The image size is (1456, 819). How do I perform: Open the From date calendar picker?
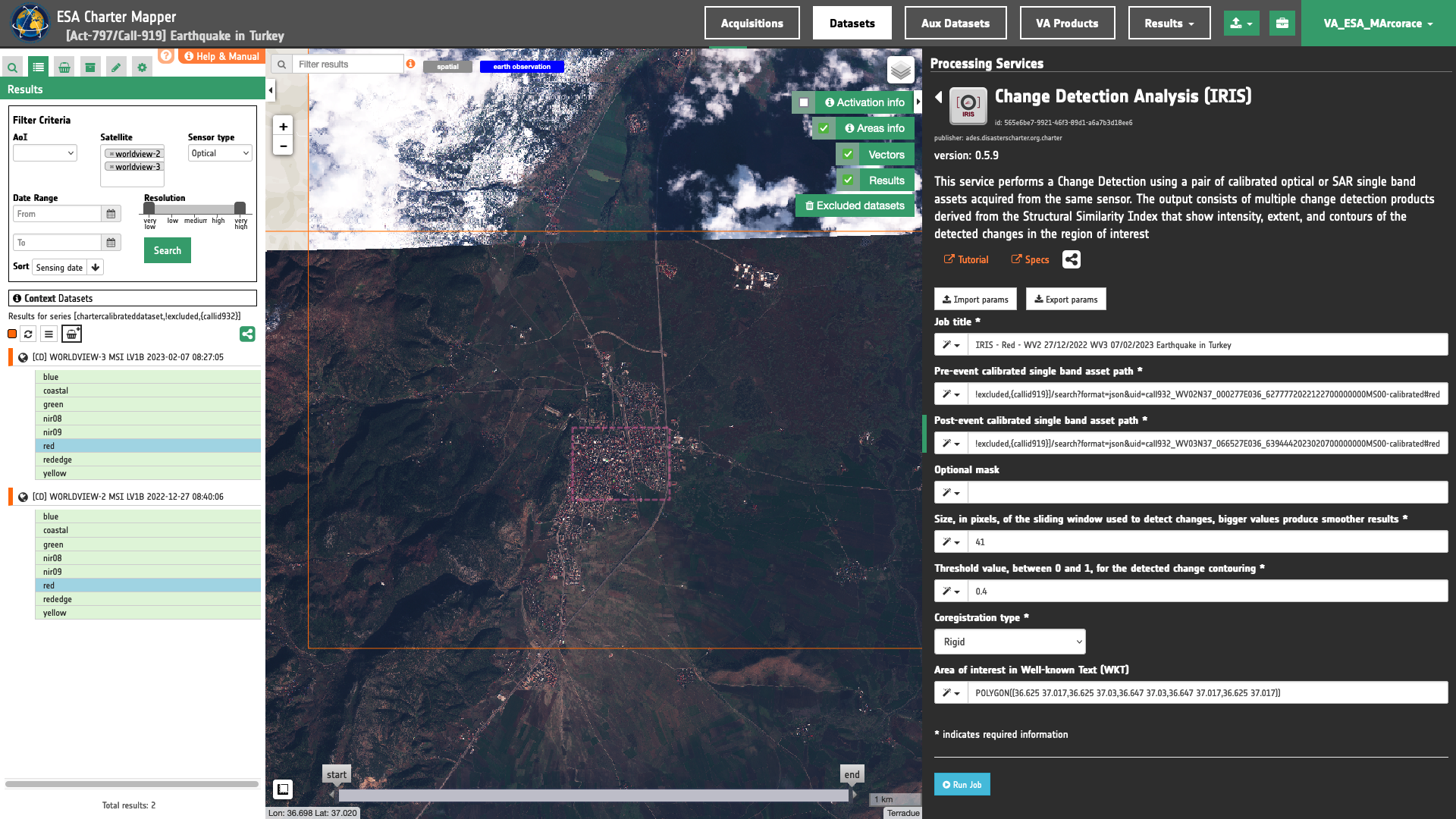pos(111,214)
